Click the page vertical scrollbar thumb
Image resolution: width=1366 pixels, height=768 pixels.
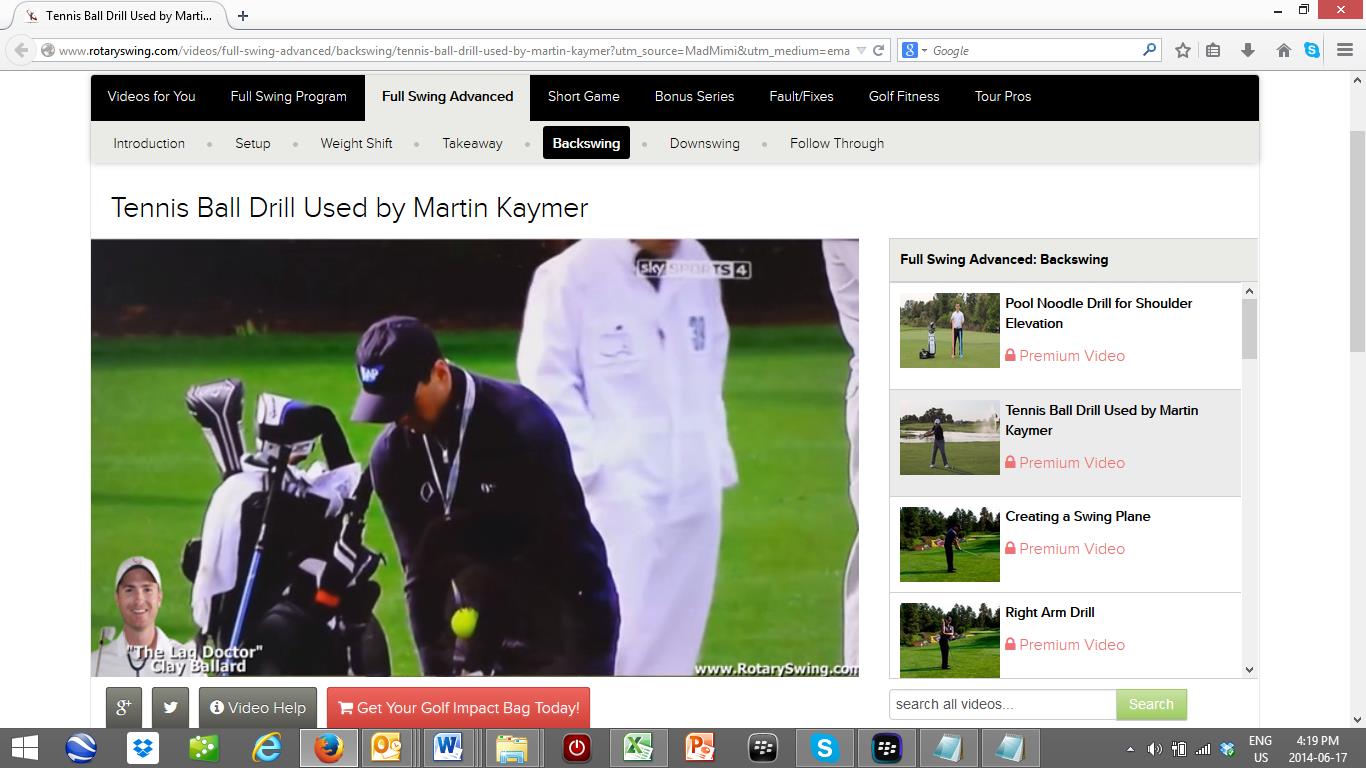pyautogui.click(x=1357, y=240)
